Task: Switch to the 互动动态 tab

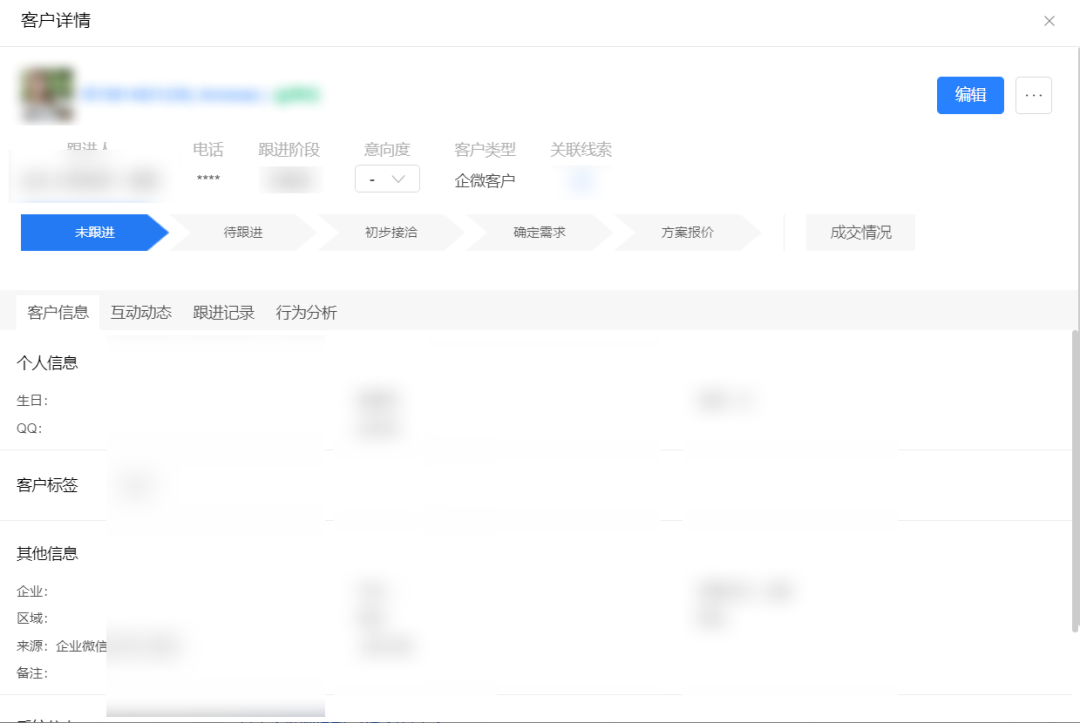Action: coord(139,312)
